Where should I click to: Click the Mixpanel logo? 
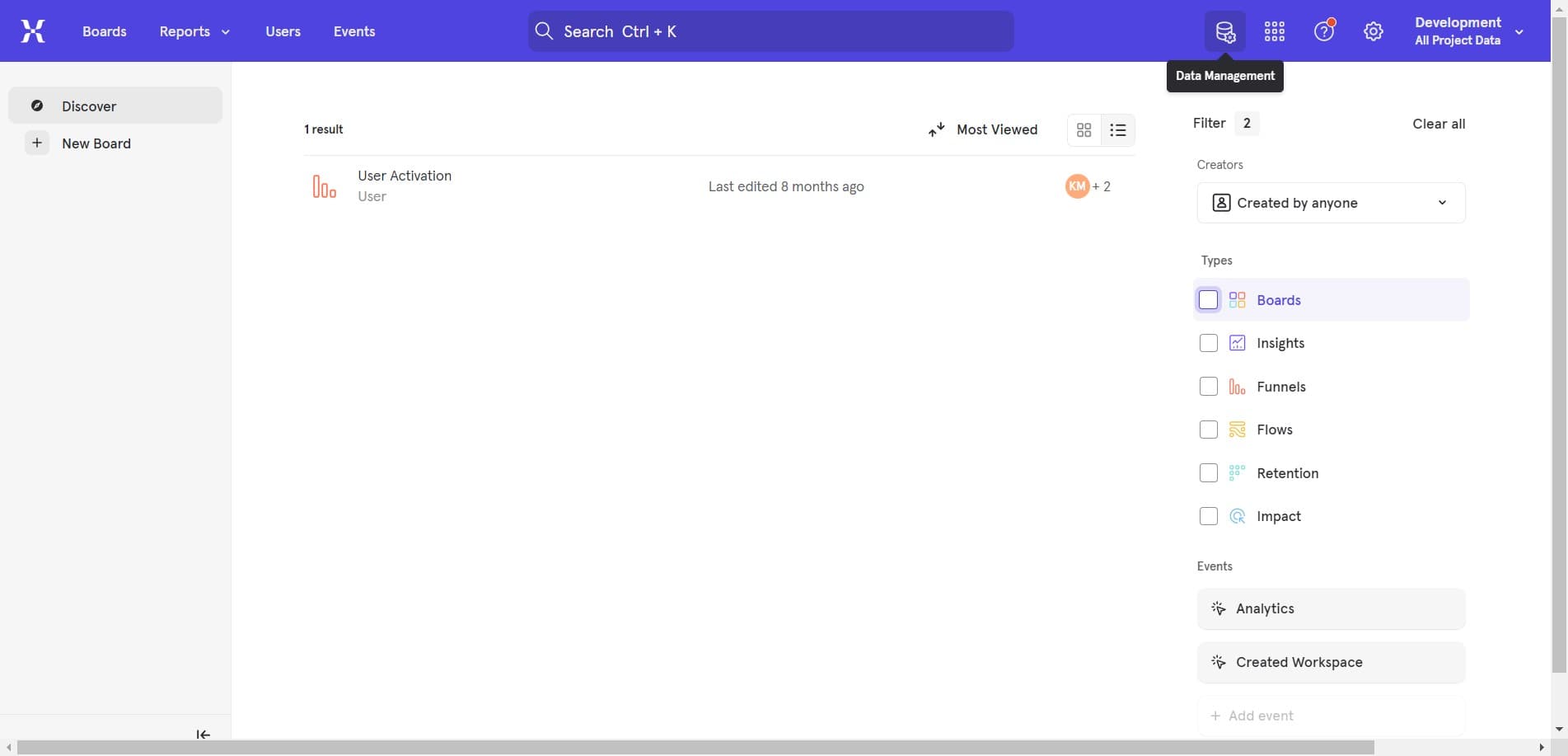pyautogui.click(x=33, y=31)
